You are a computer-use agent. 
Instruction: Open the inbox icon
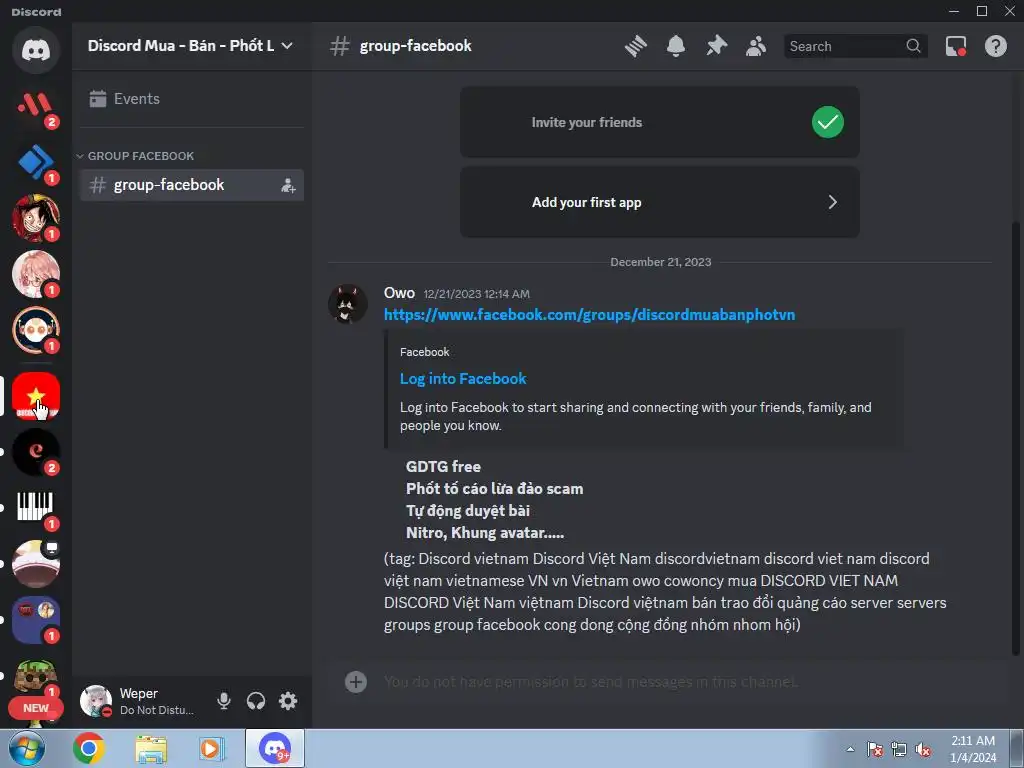click(956, 46)
